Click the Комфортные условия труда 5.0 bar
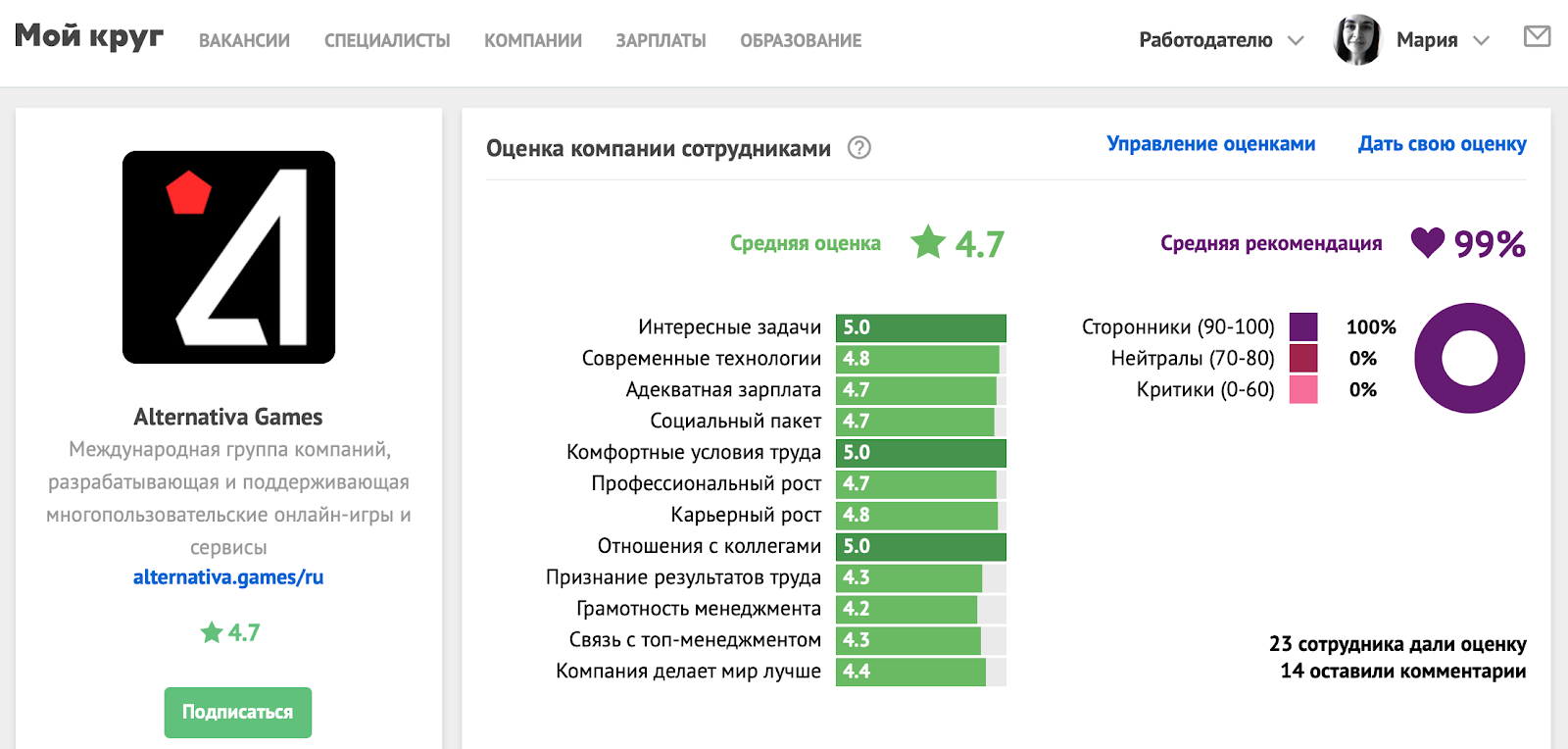 click(x=921, y=453)
